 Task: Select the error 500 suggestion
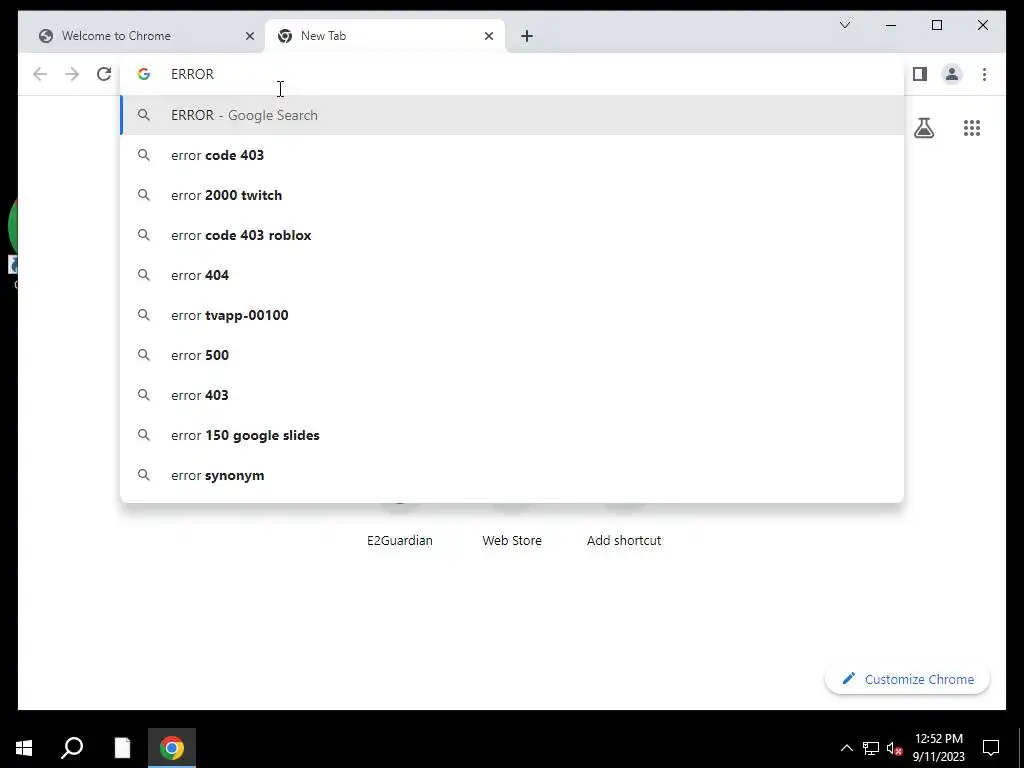[512, 355]
